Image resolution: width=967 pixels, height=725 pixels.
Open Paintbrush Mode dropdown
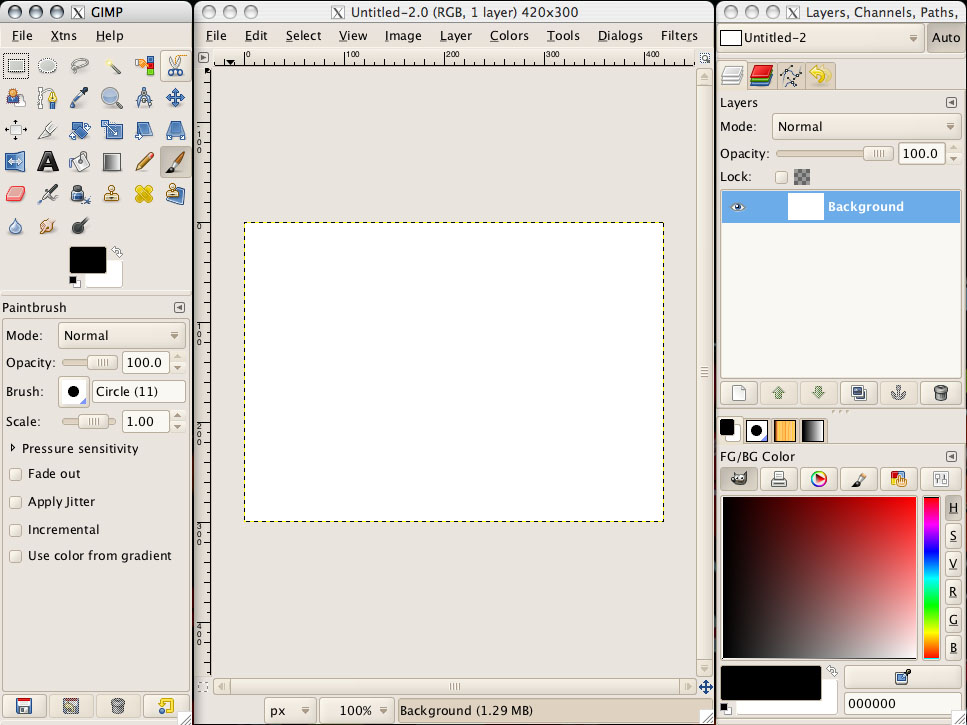[121, 335]
